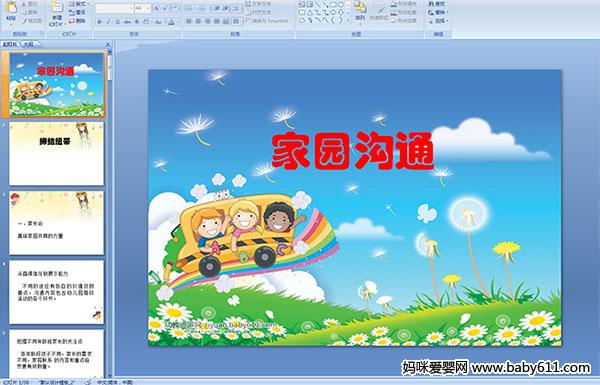Select the second slide thumbnail
Viewport: 600px width, 385px height.
point(56,154)
